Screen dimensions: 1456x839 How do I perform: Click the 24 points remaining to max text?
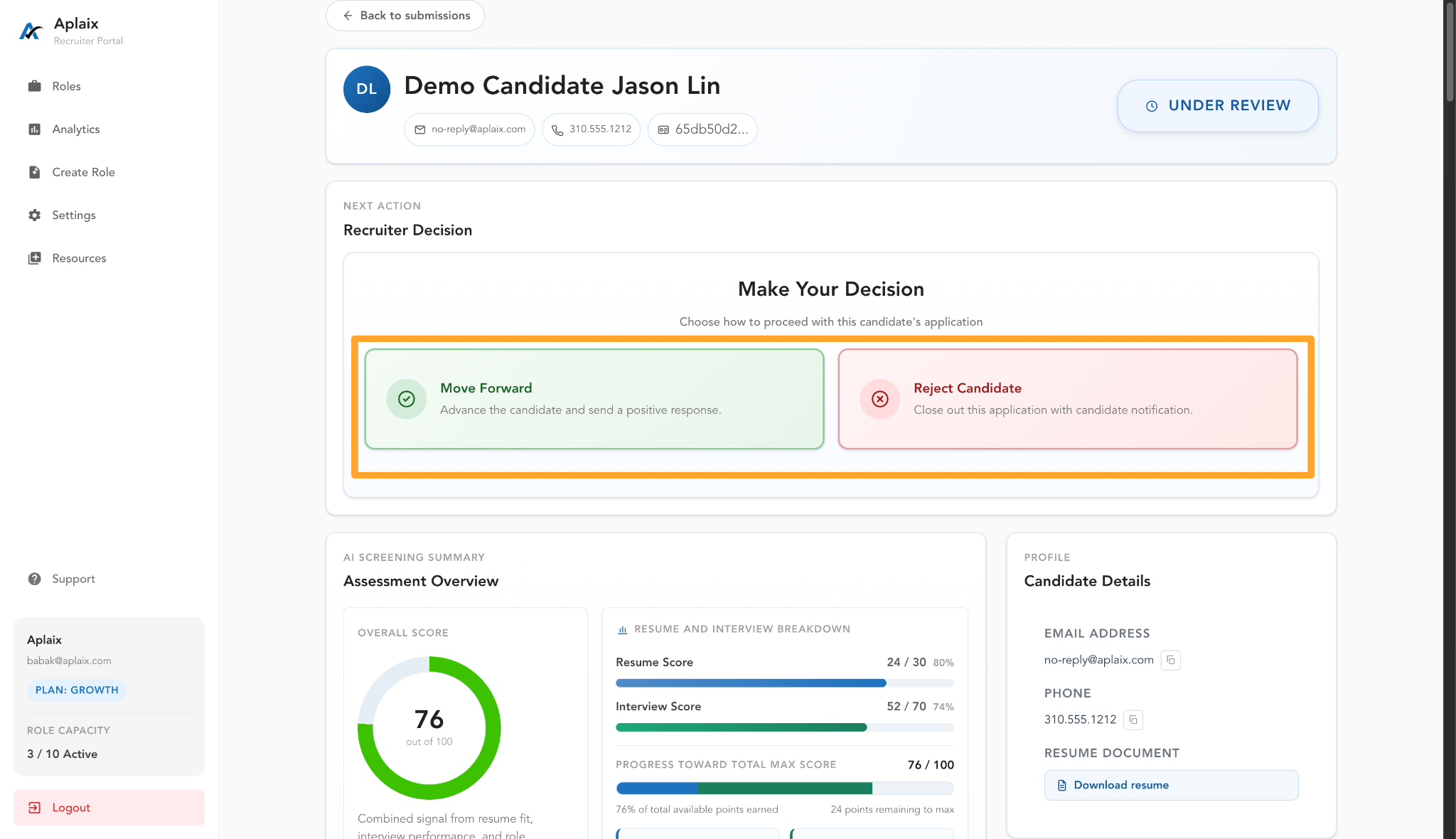click(x=892, y=810)
